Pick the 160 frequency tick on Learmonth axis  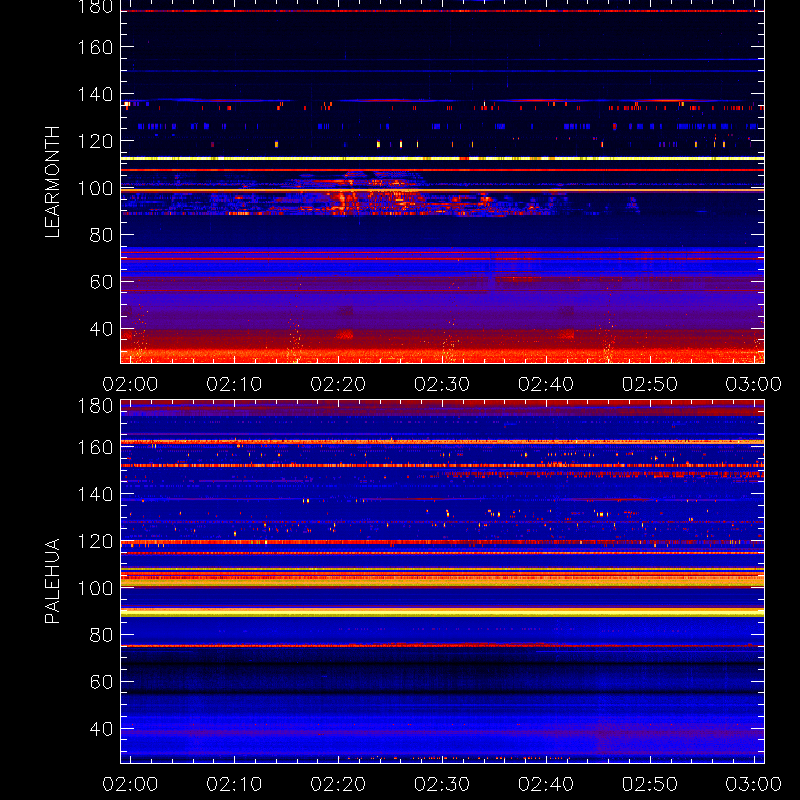pos(95,47)
